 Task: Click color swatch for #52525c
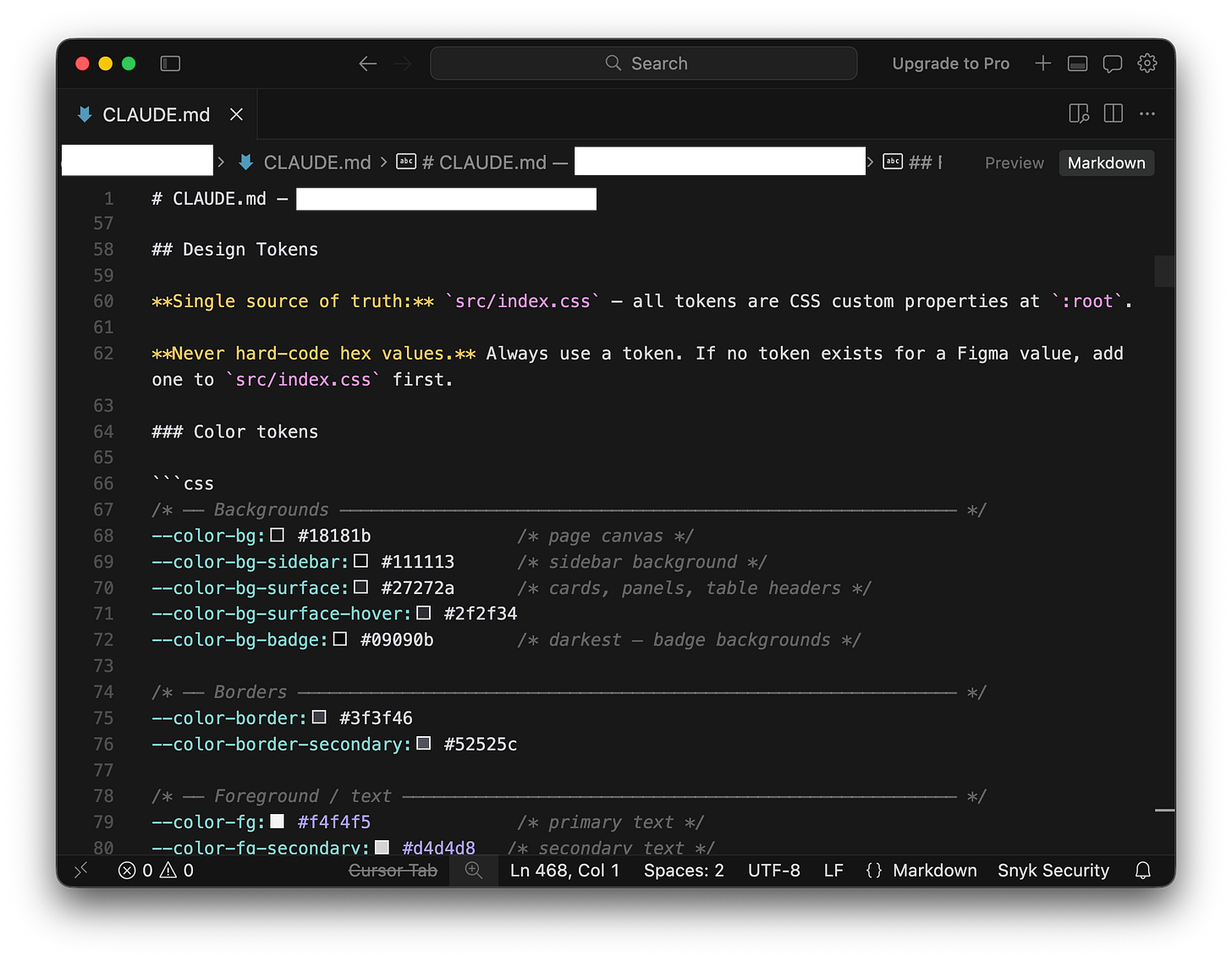[423, 744]
